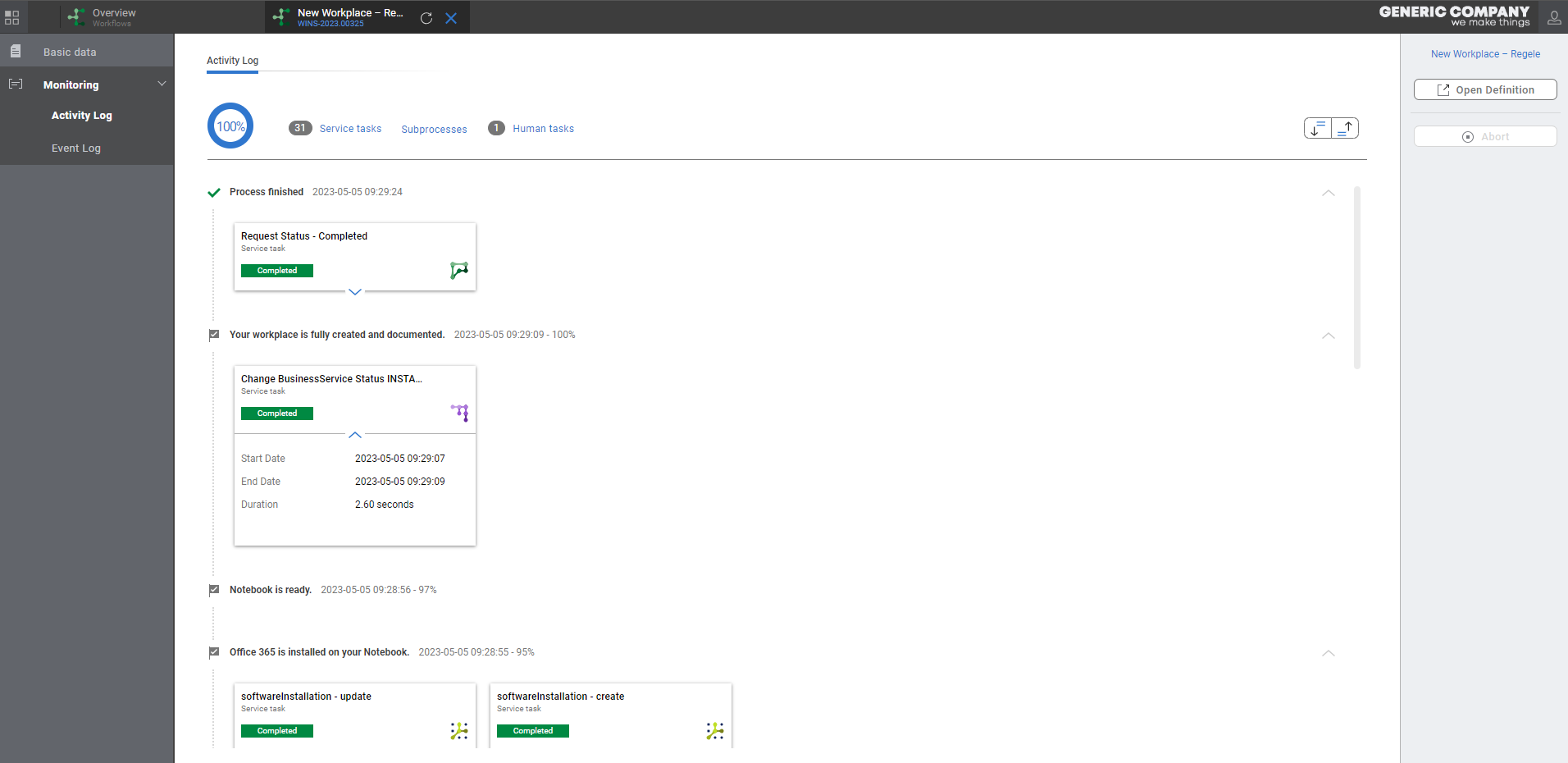Viewport: 1568px width, 763px height.
Task: Close the New Workplace tab
Action: coord(451,18)
